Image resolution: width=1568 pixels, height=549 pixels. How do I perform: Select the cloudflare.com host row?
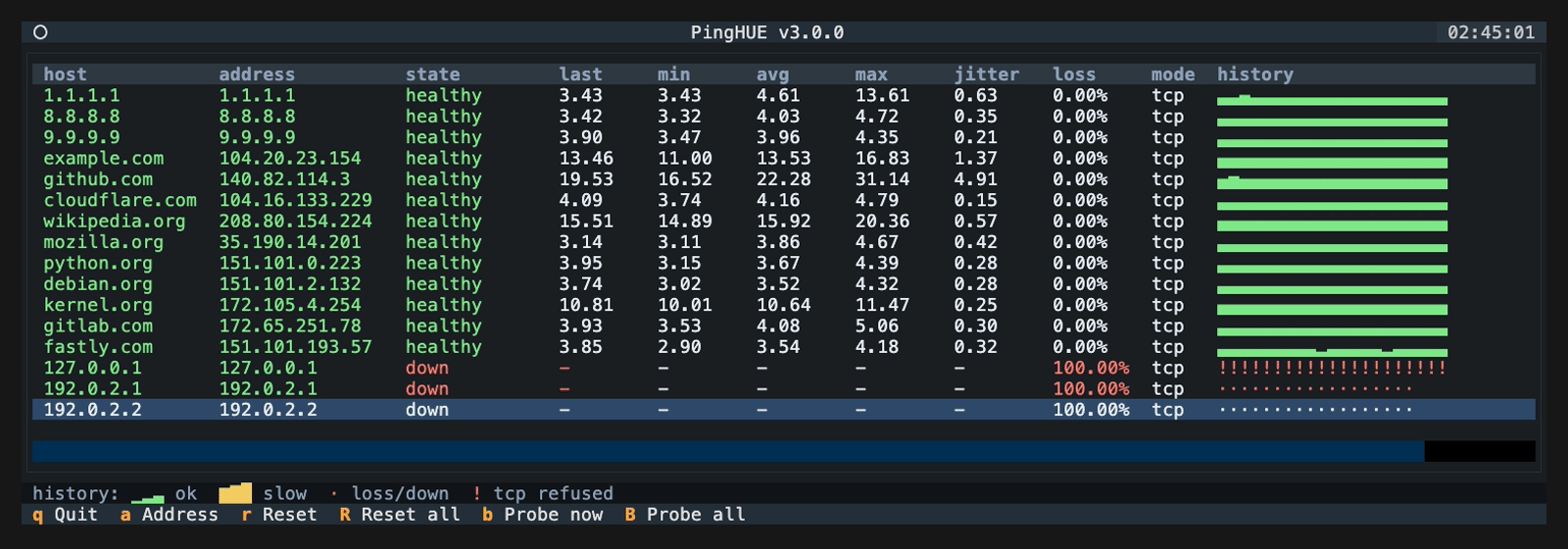coord(784,200)
